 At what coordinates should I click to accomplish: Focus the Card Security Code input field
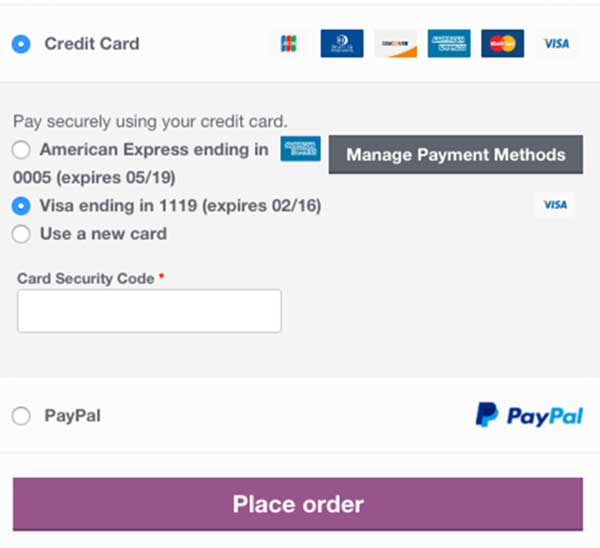149,311
